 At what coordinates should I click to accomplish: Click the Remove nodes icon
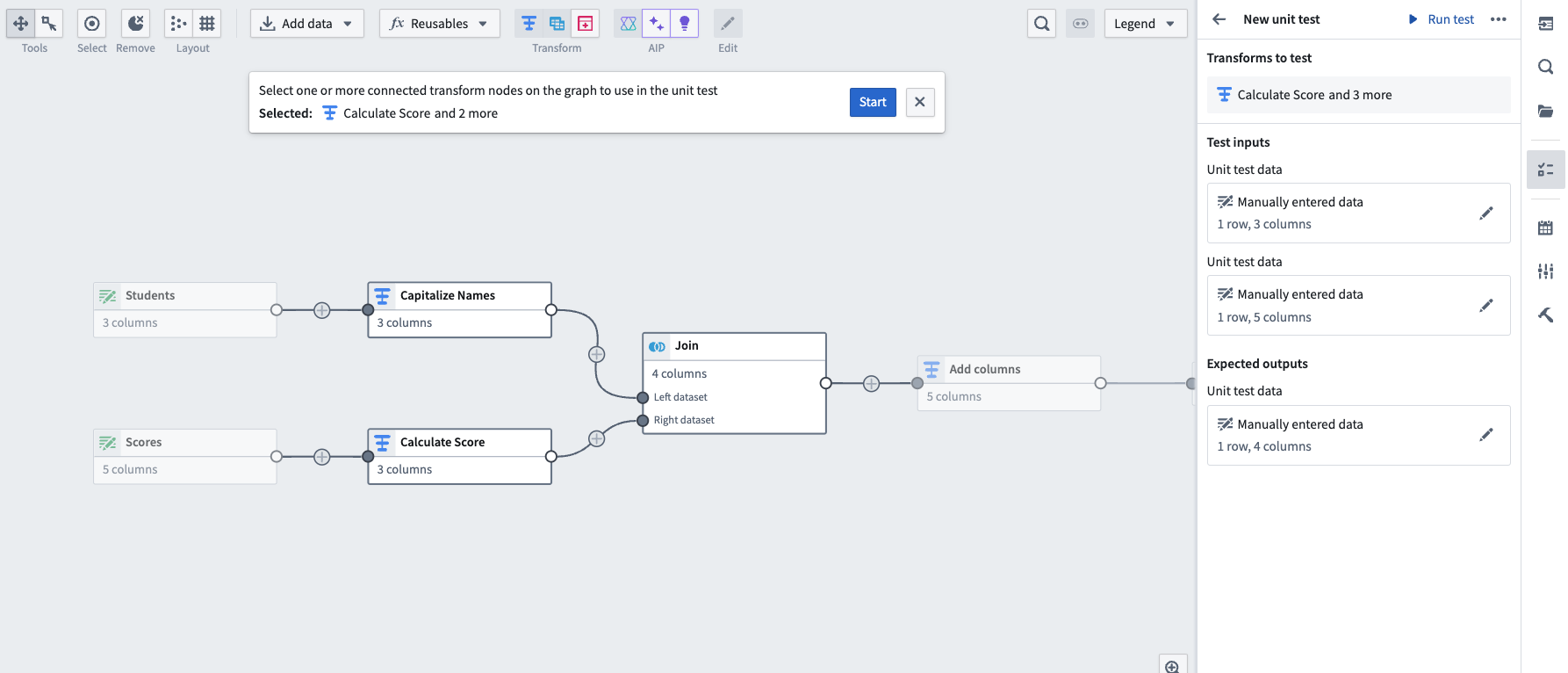(x=135, y=23)
